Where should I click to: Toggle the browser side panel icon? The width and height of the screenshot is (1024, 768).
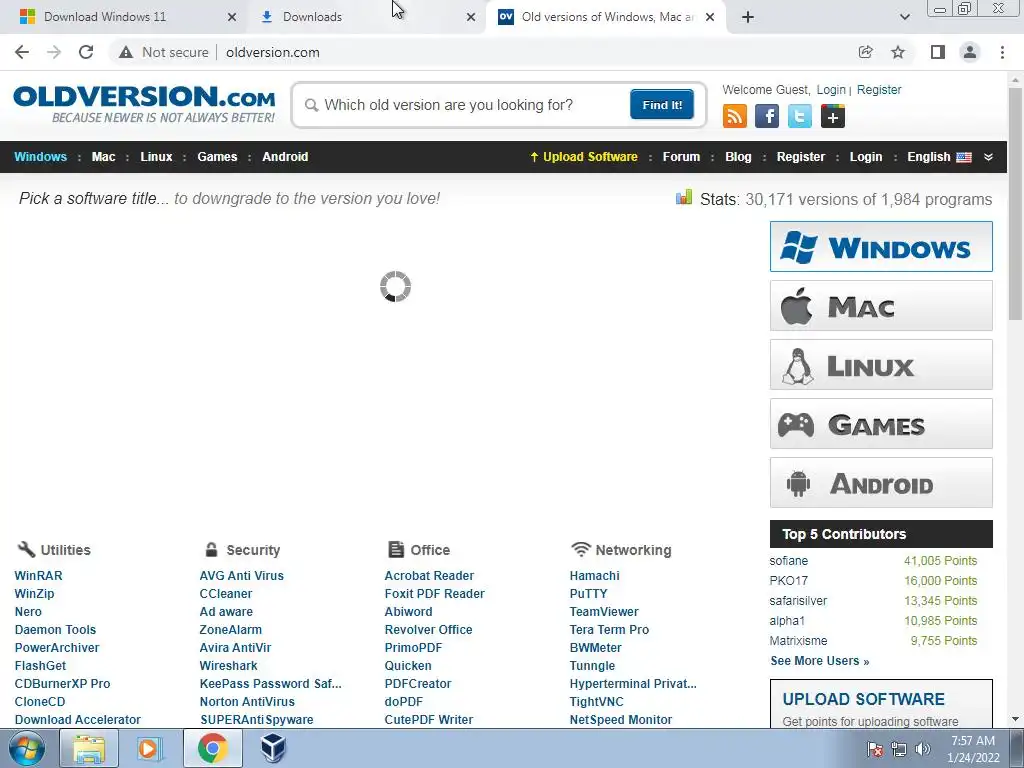point(938,52)
